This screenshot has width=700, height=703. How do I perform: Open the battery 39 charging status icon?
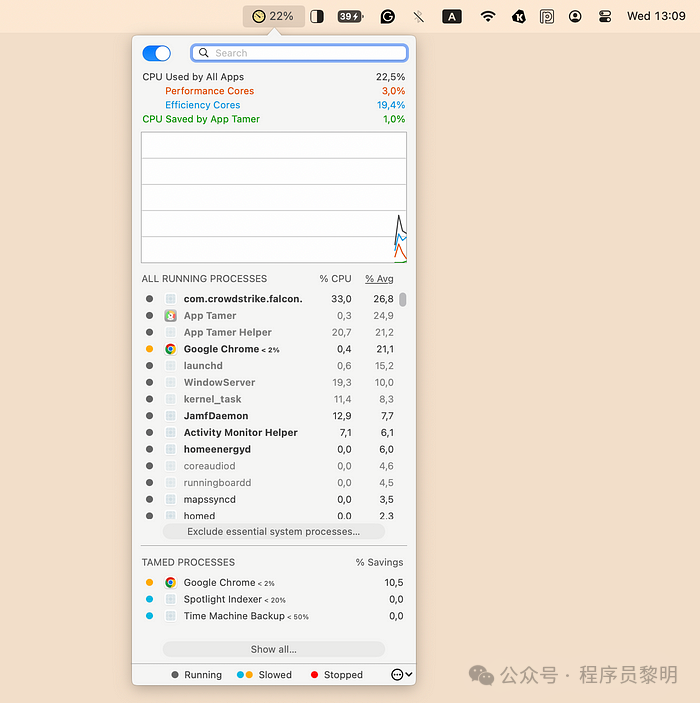(350, 17)
